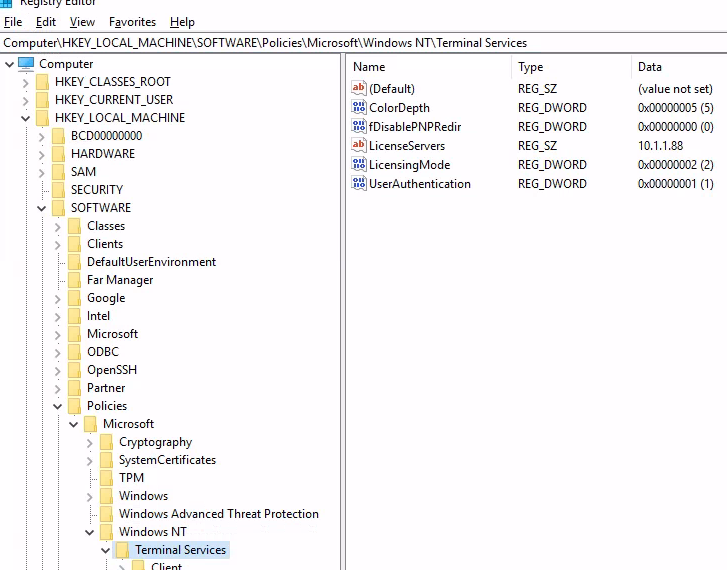Select the OpenSSH key in tree
Image resolution: width=727 pixels, height=570 pixels.
point(111,370)
